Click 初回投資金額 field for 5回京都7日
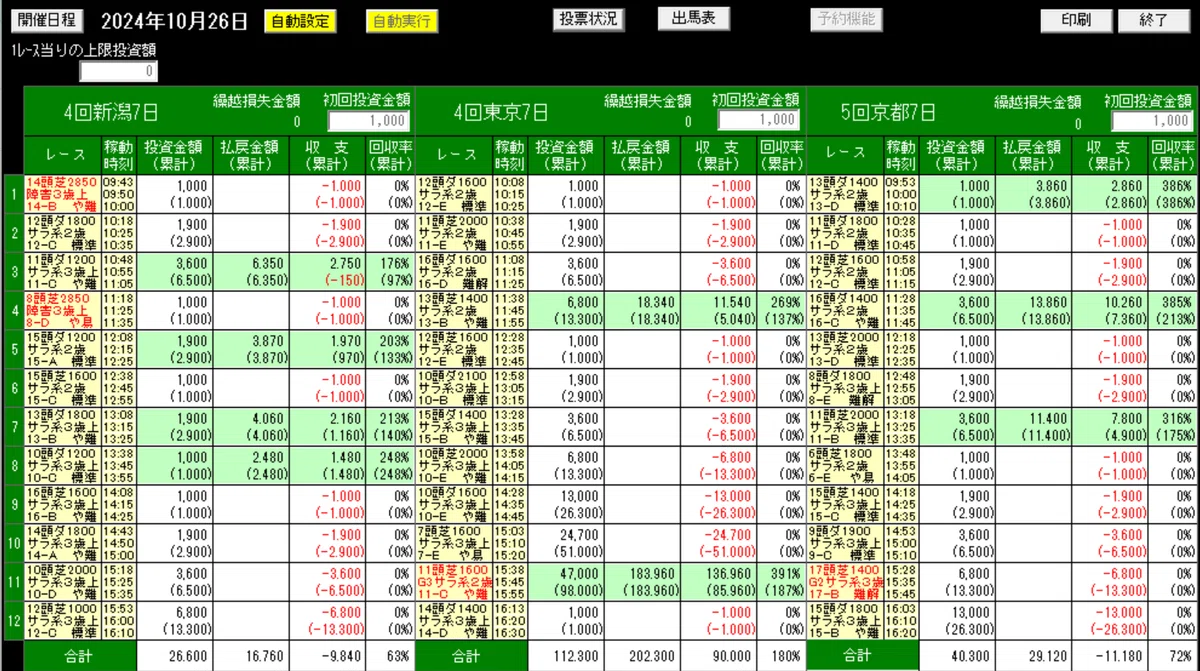This screenshot has height=671, width=1200. 1153,120
